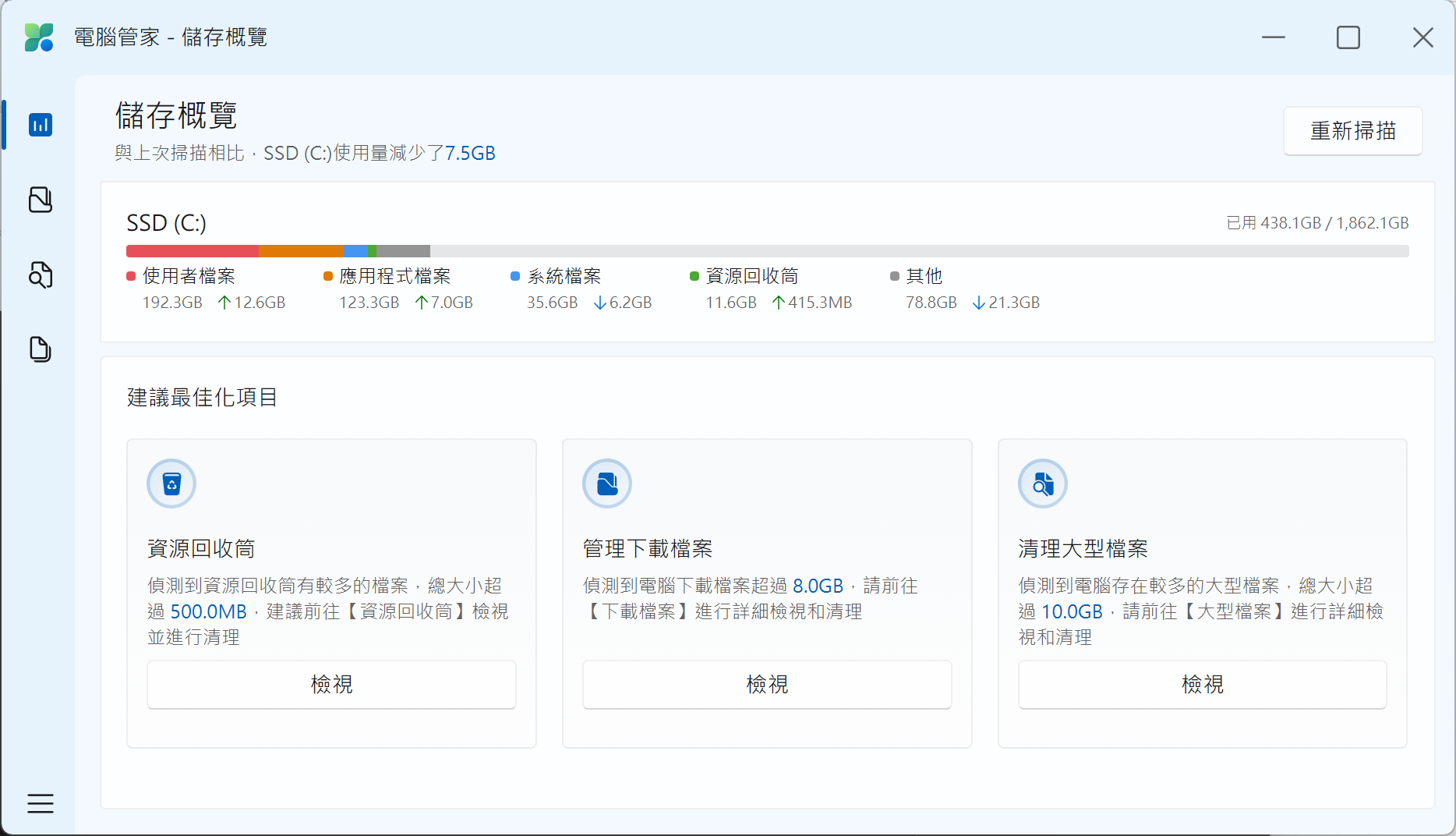Viewport: 1456px width, 836px height.
Task: Select the 其他 legend item
Action: pos(924,276)
